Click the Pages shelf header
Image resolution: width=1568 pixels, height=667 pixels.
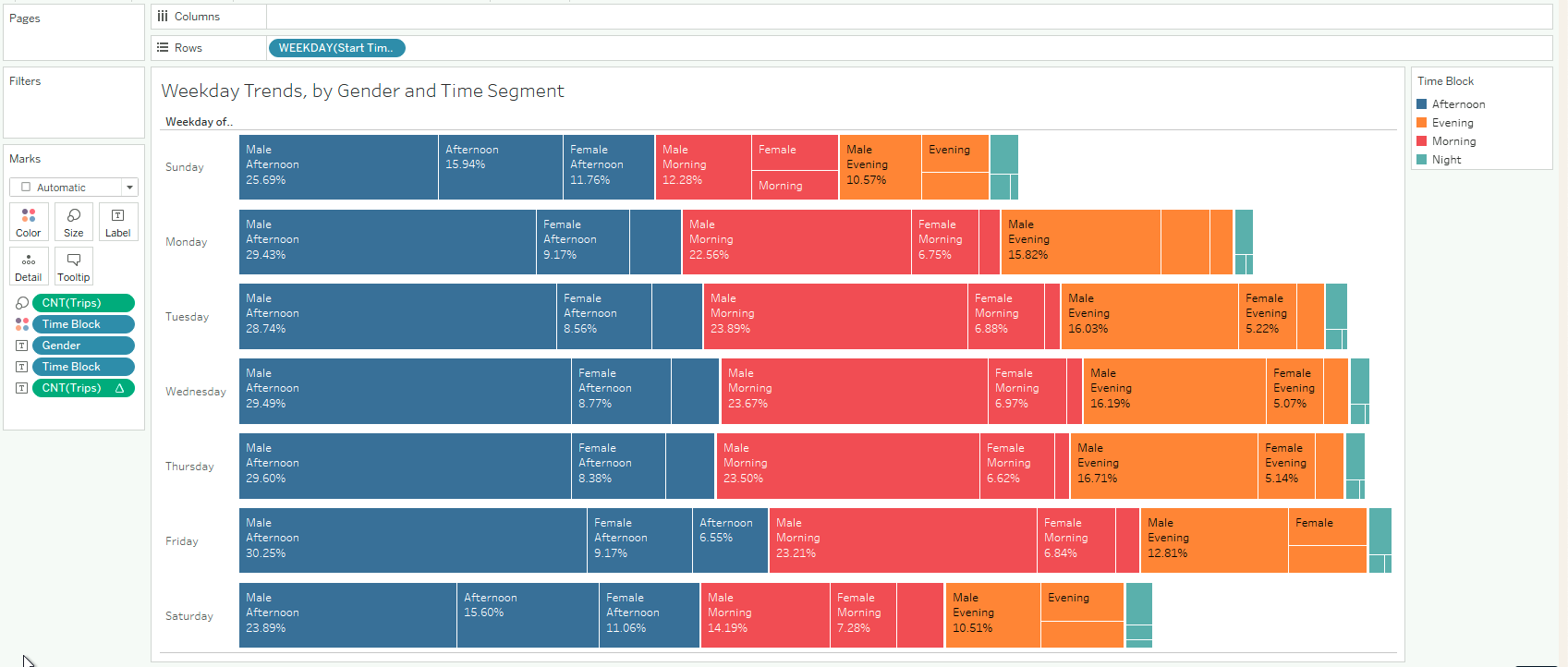tap(24, 18)
